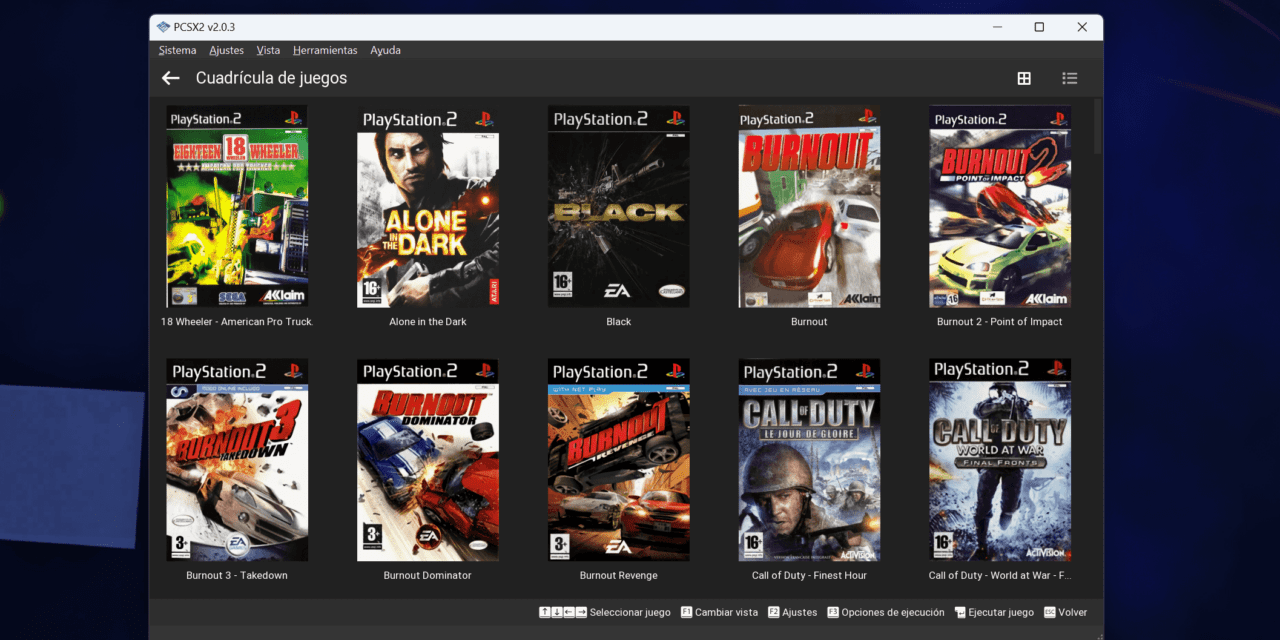Maximize the PCSX2 window
The image size is (1280, 640).
1039,27
